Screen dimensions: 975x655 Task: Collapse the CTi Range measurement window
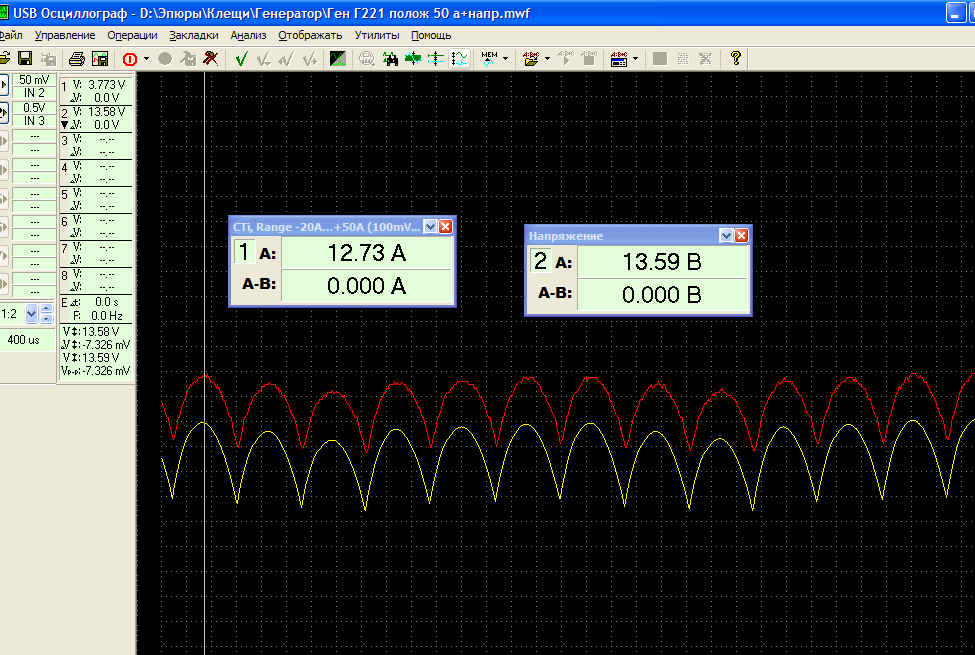430,226
